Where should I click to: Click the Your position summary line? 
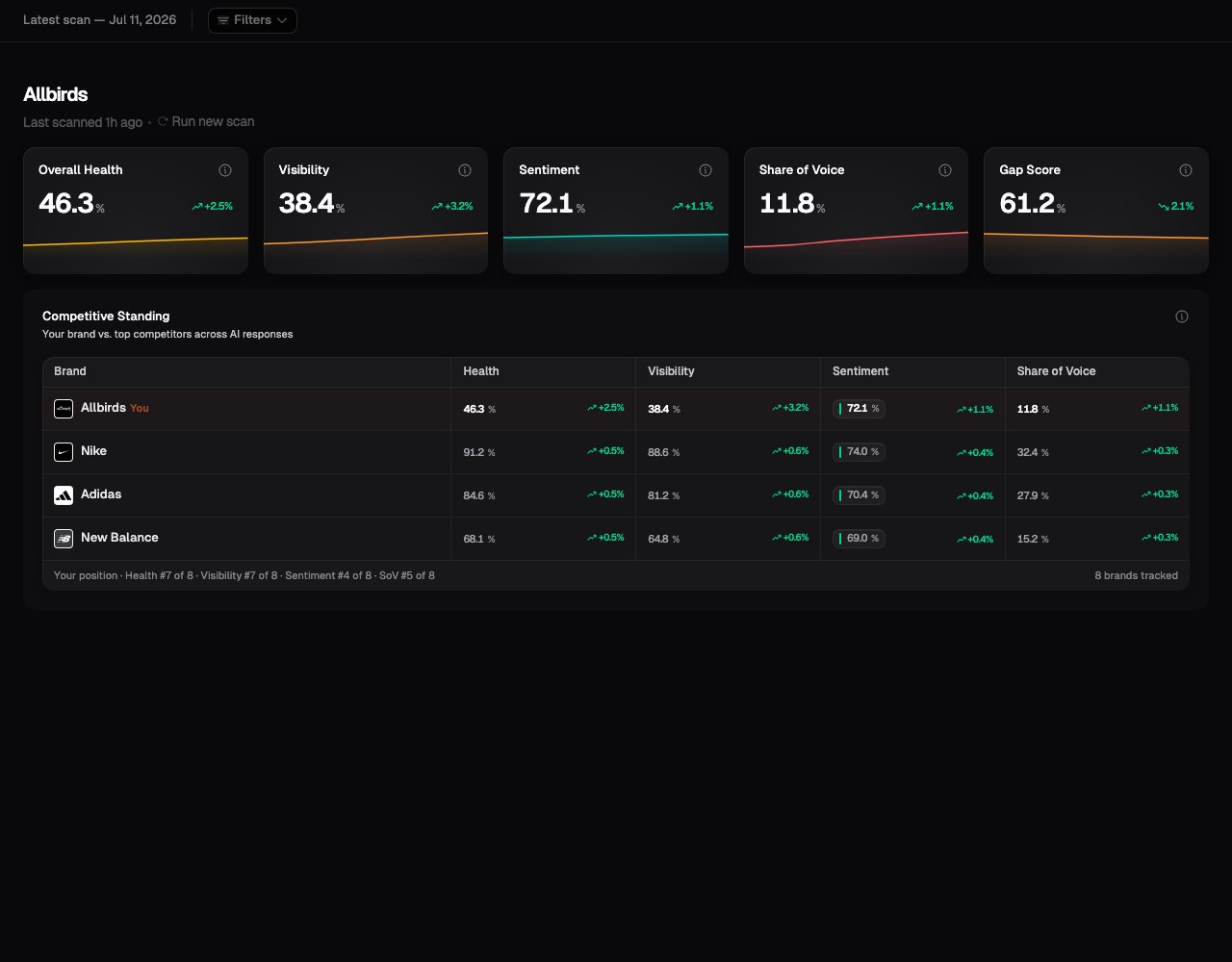click(x=244, y=575)
